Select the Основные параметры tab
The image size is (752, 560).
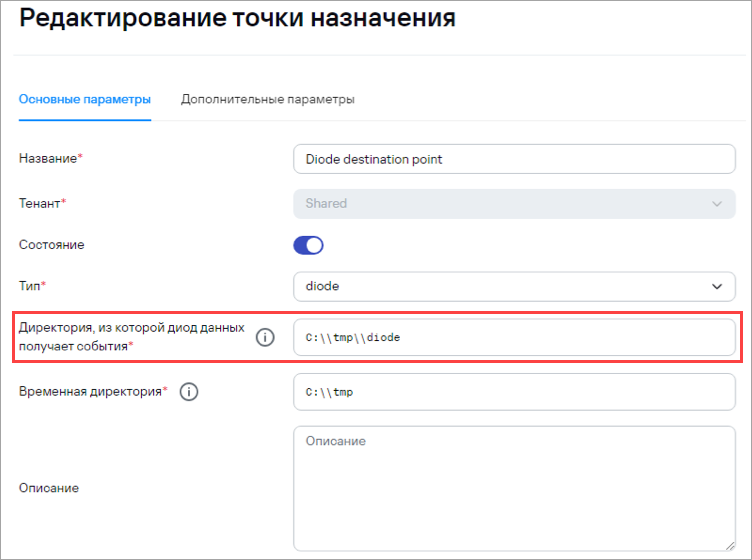tap(85, 99)
